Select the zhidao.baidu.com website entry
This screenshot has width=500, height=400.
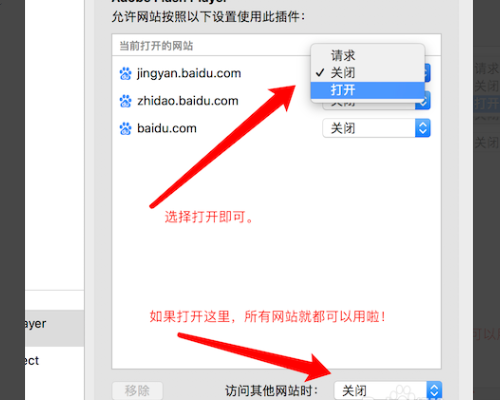[188, 101]
